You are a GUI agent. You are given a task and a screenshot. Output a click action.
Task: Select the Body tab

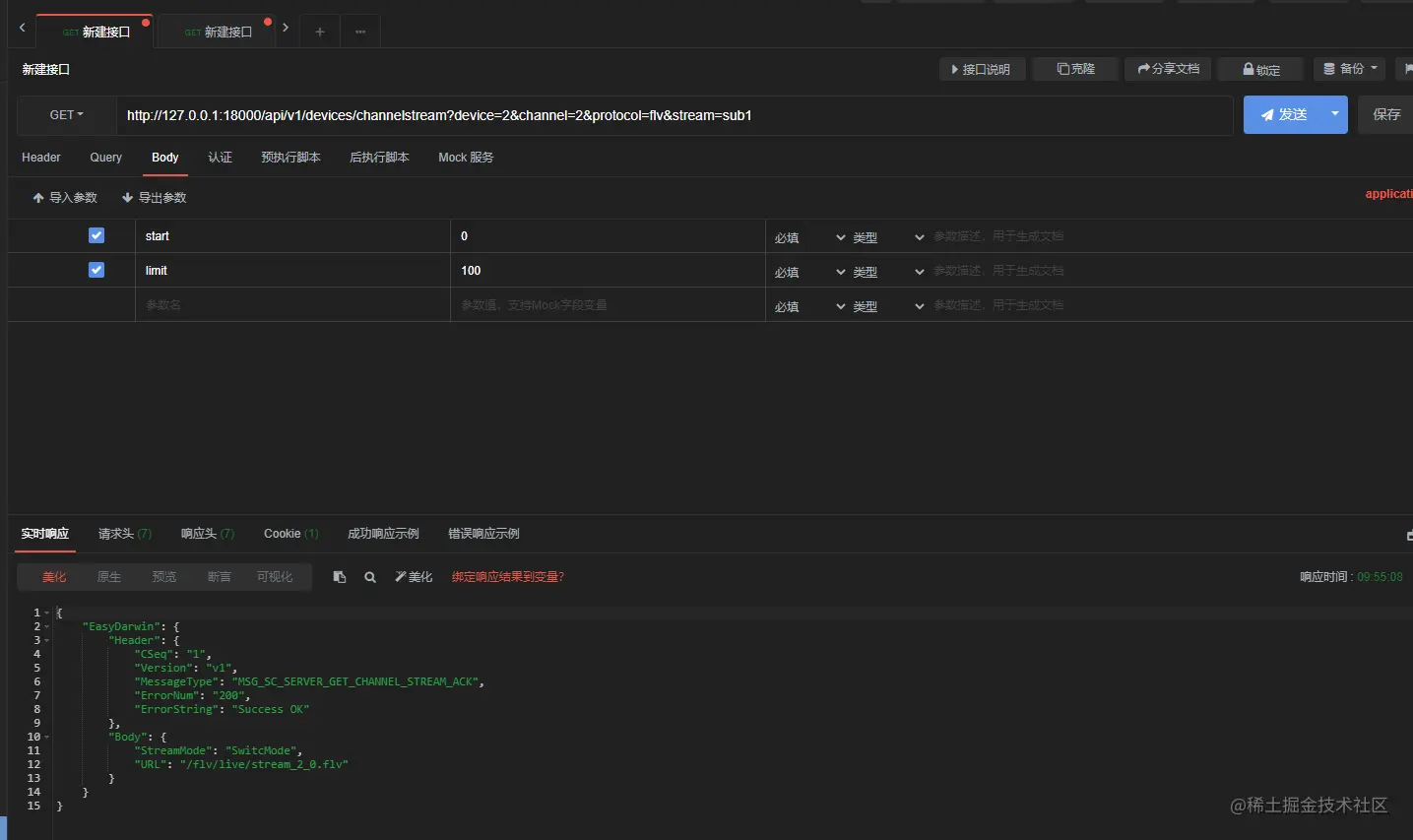165,158
